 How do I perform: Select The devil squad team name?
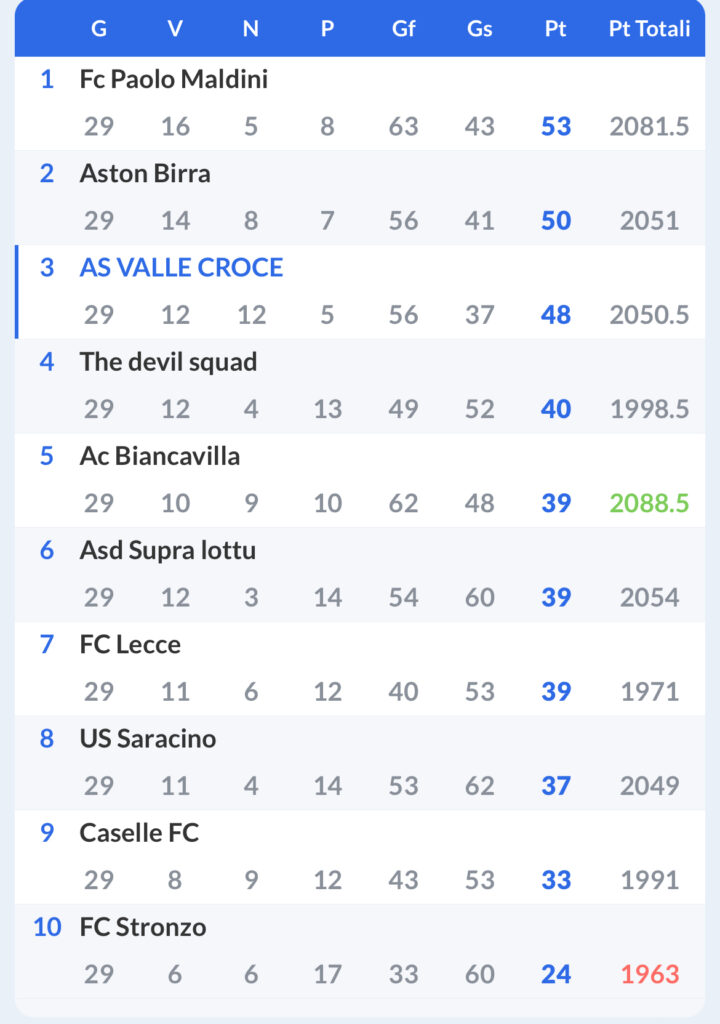point(169,362)
